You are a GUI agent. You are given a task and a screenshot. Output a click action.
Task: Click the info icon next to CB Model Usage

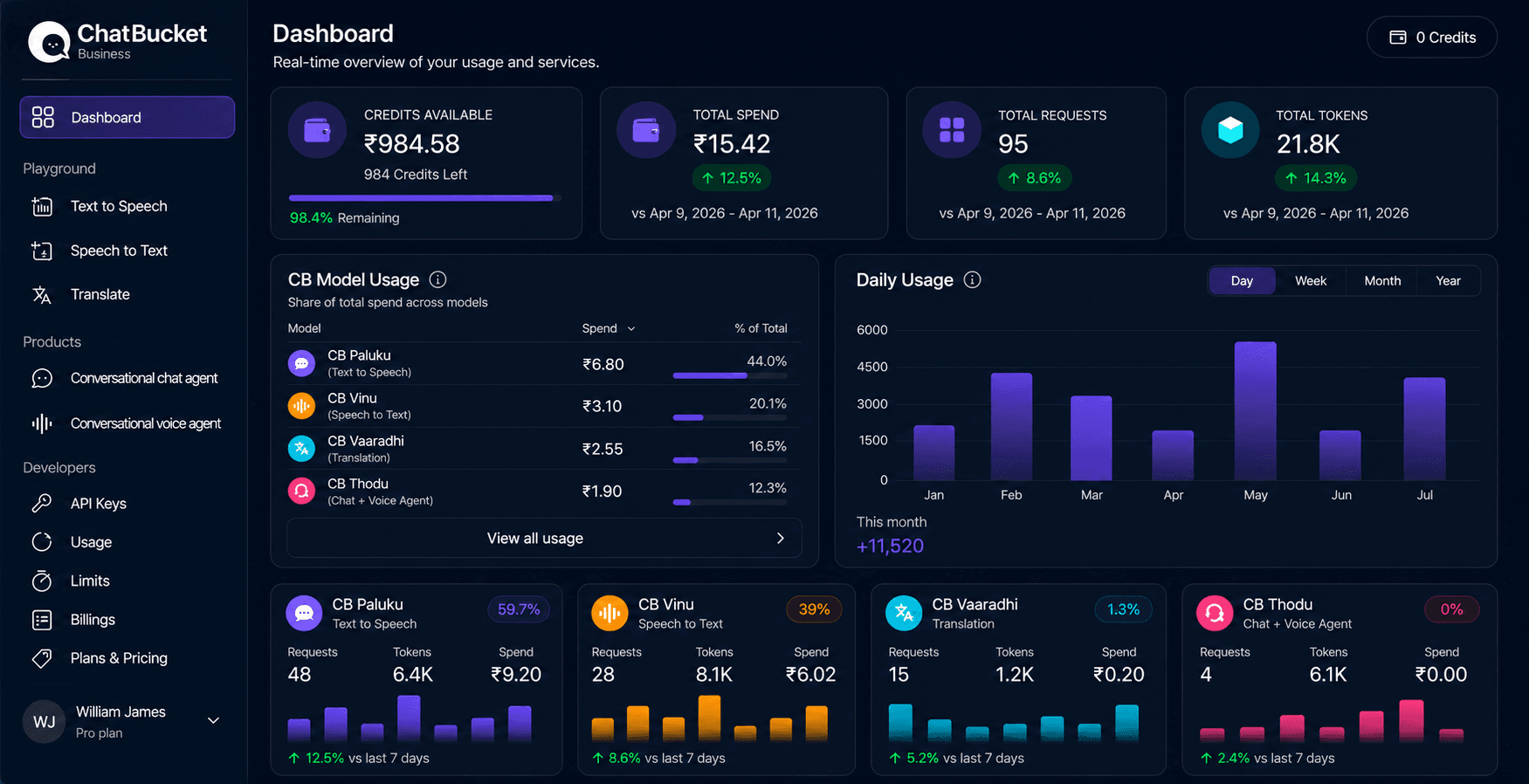[438, 279]
